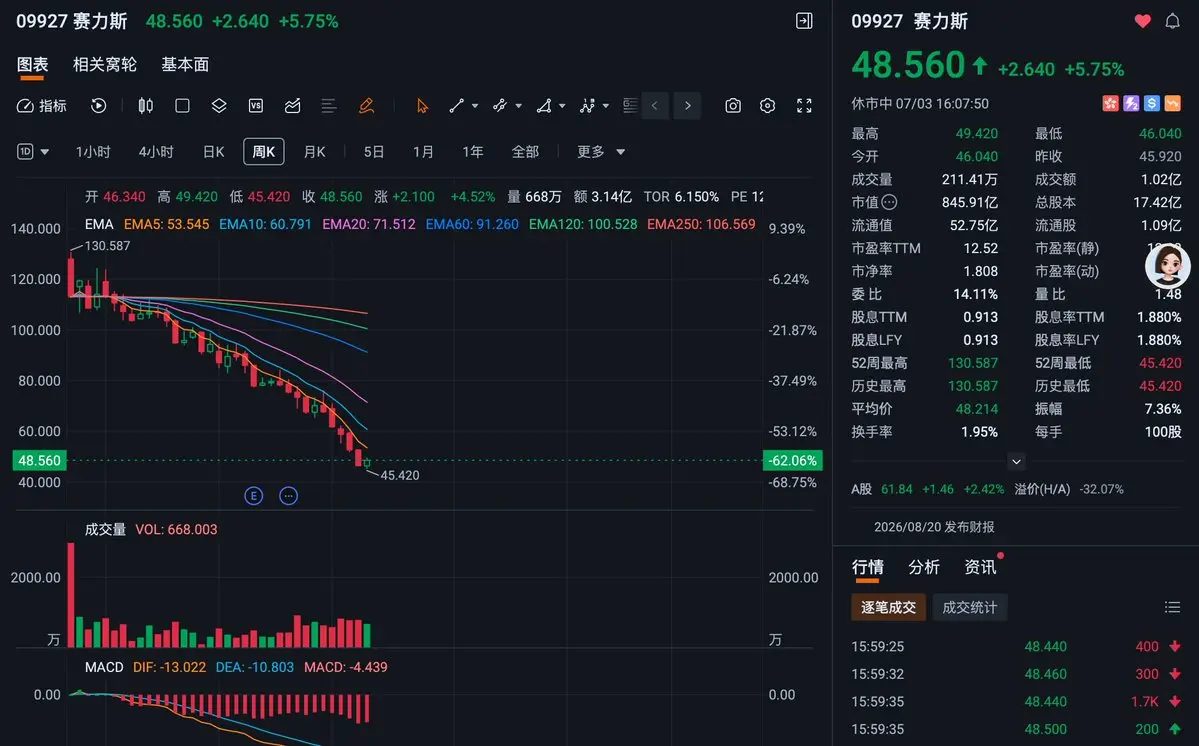Open the layers stack icon
The height and width of the screenshot is (746, 1199).
click(219, 105)
